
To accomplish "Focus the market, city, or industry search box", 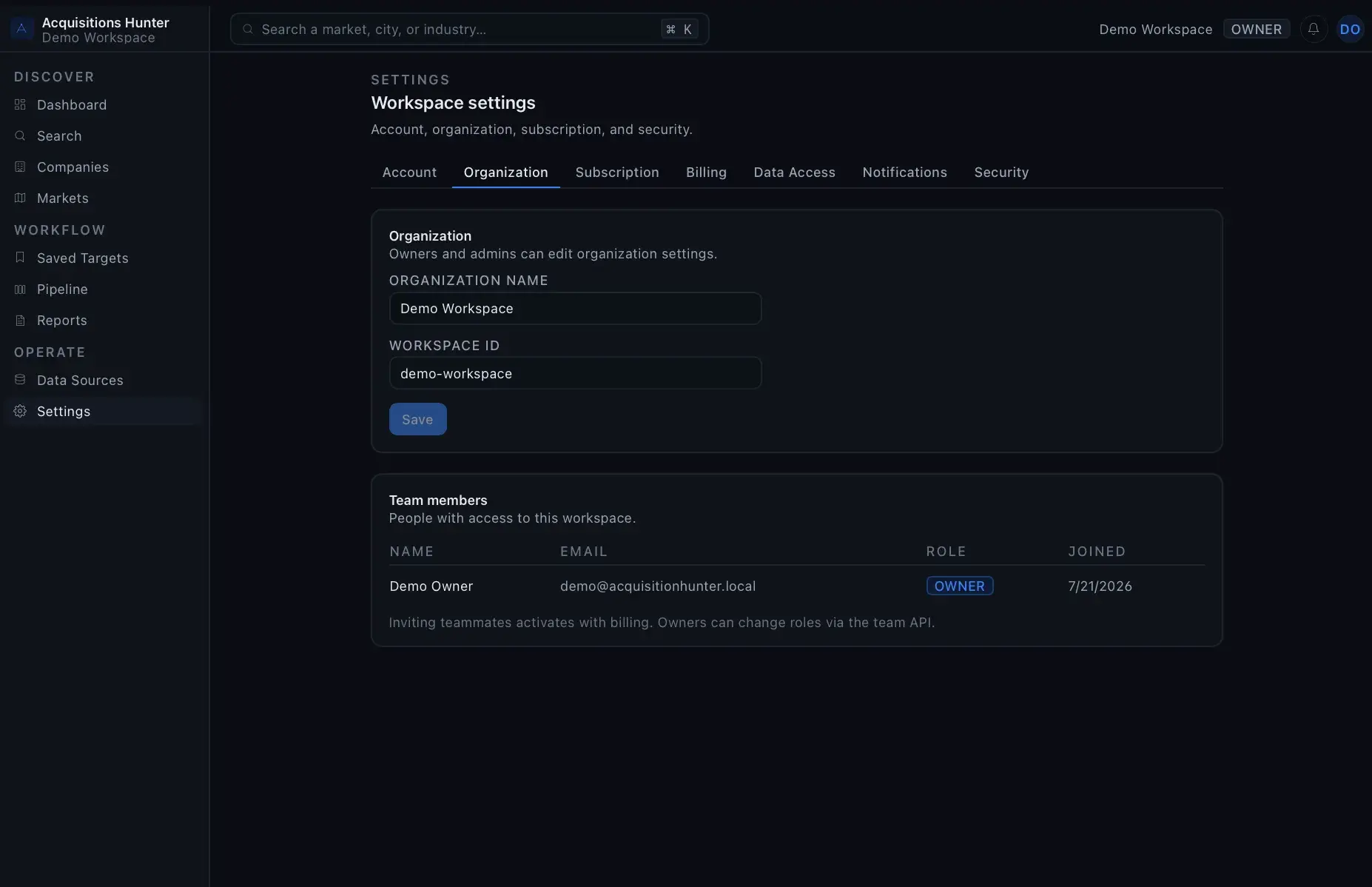I will 469,29.
